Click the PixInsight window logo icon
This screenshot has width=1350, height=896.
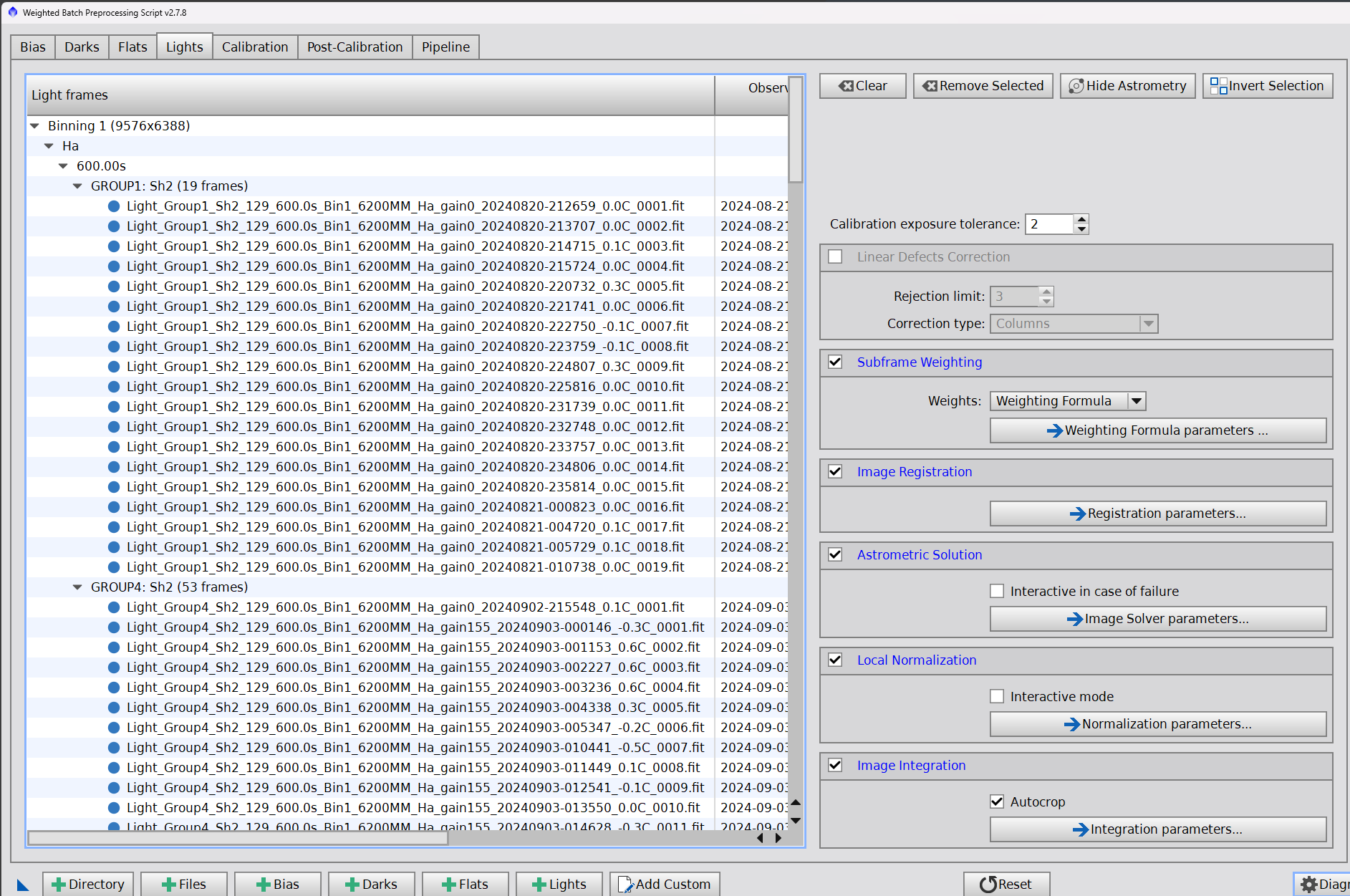pyautogui.click(x=12, y=12)
